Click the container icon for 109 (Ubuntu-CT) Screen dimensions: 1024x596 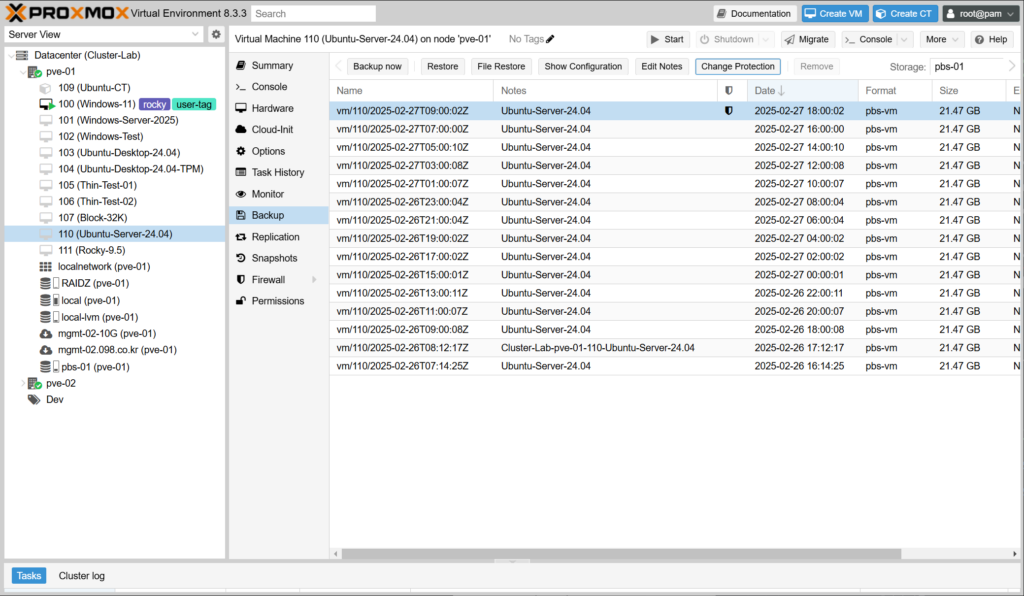pyautogui.click(x=46, y=88)
